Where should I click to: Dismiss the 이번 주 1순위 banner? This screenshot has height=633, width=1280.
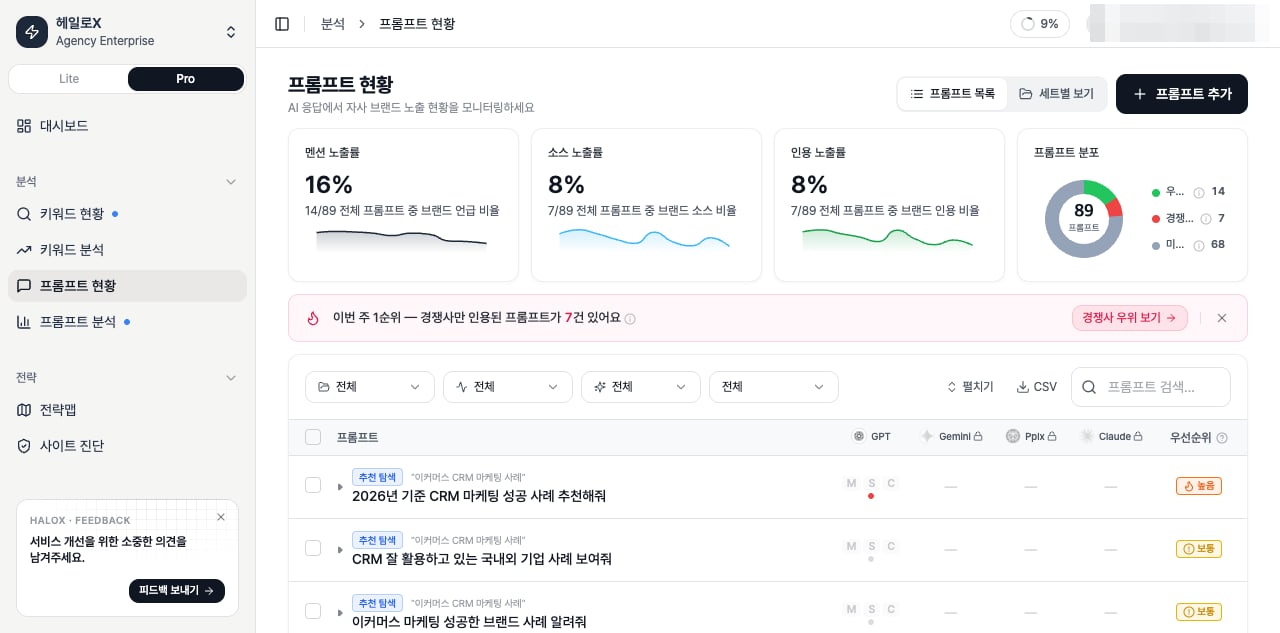pyautogui.click(x=1222, y=318)
